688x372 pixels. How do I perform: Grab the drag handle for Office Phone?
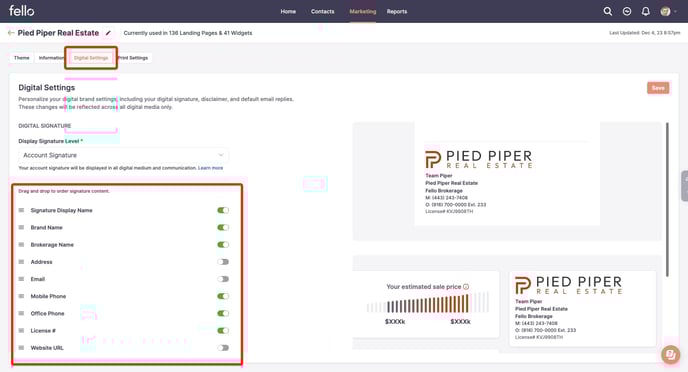[21, 313]
